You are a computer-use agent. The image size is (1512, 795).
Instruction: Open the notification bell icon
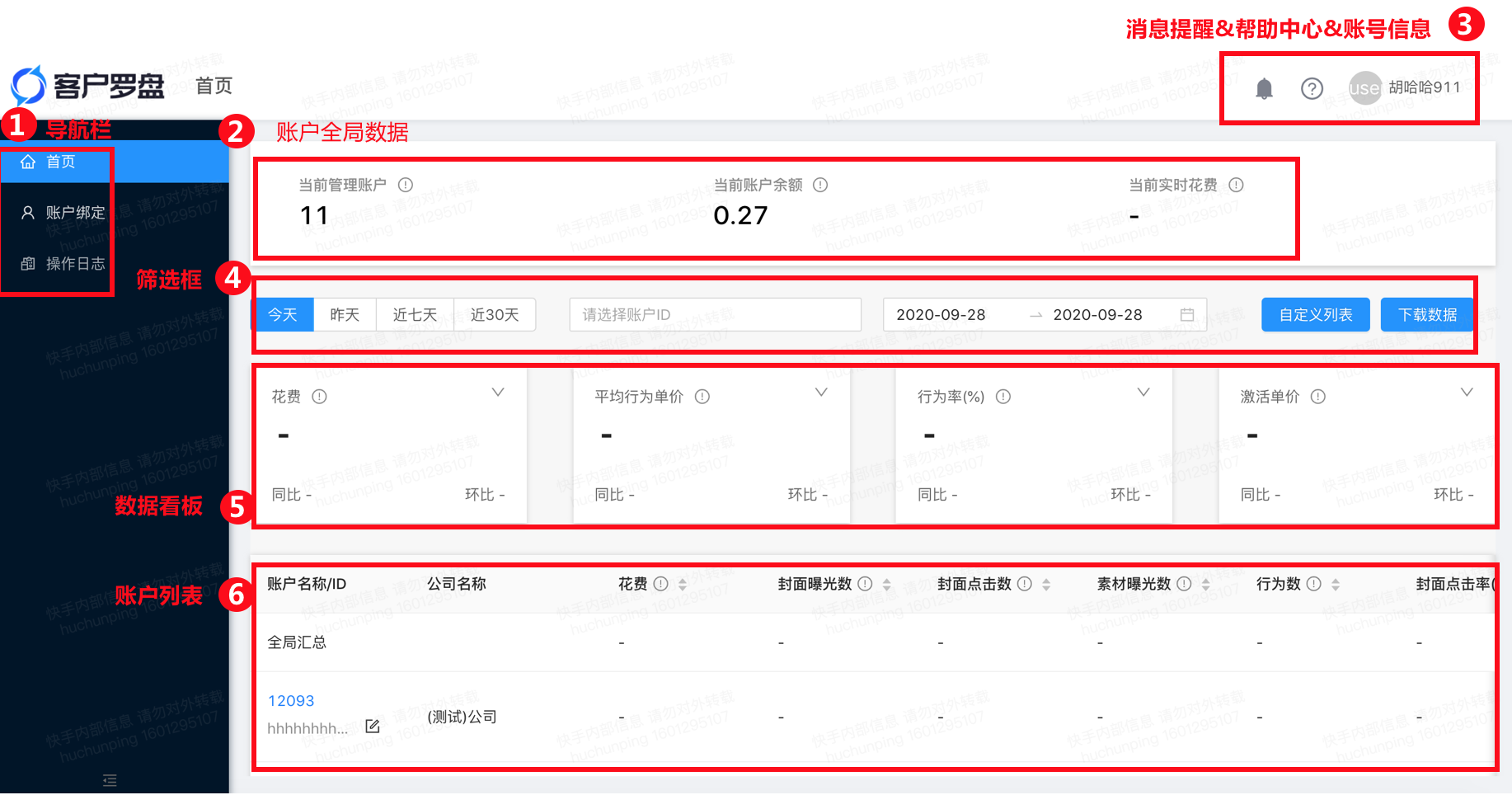(1262, 88)
